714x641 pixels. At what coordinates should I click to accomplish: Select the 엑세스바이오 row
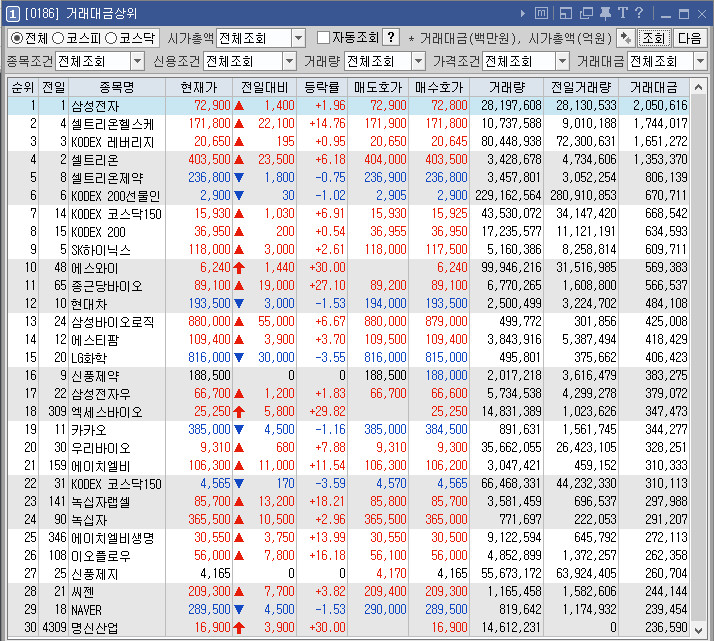coord(348,412)
